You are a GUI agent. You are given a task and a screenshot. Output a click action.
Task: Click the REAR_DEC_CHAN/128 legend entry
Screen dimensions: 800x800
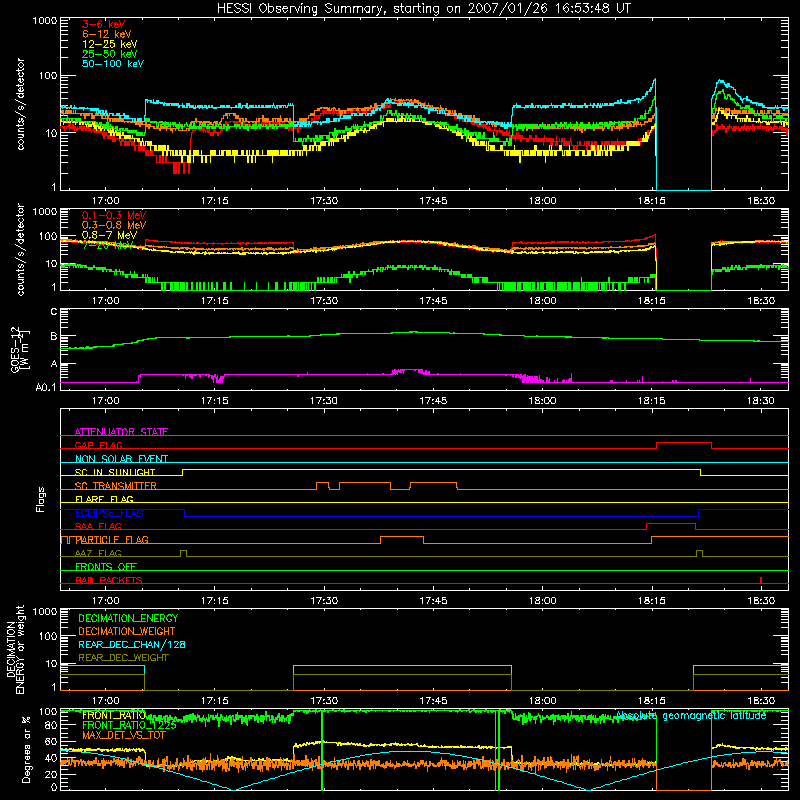point(132,645)
